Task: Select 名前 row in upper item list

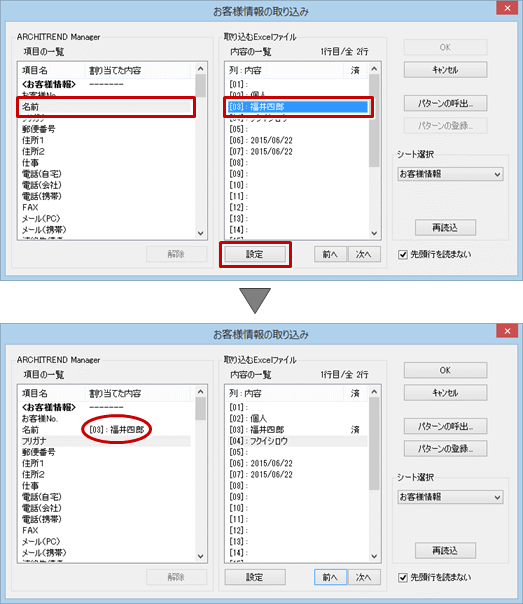Action: point(106,107)
